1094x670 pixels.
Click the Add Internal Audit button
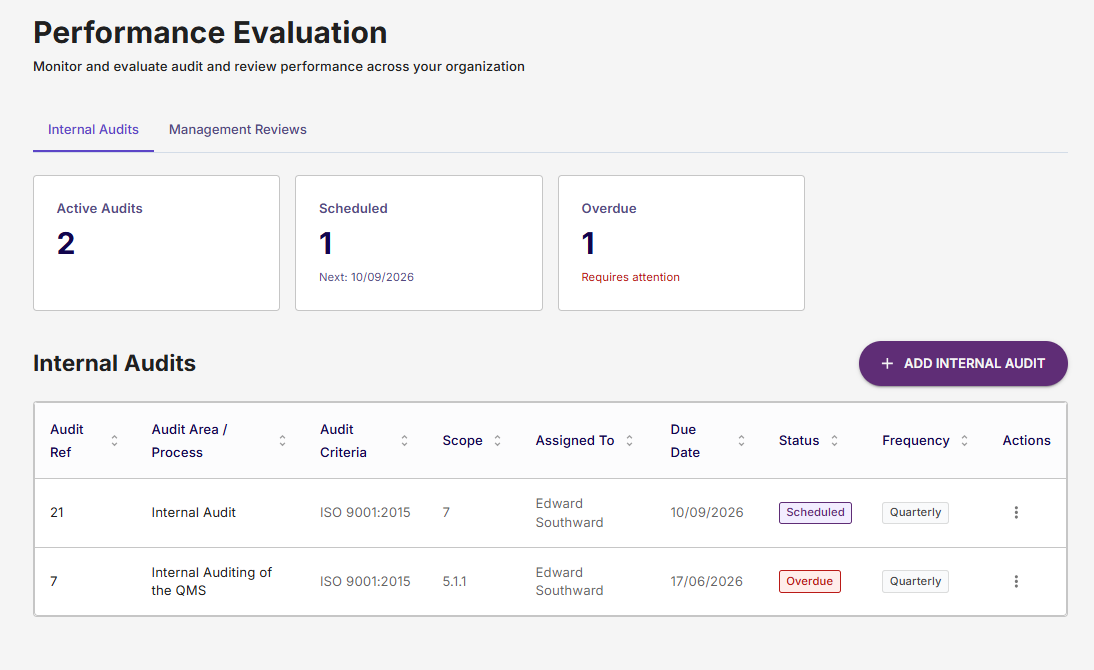[963, 364]
